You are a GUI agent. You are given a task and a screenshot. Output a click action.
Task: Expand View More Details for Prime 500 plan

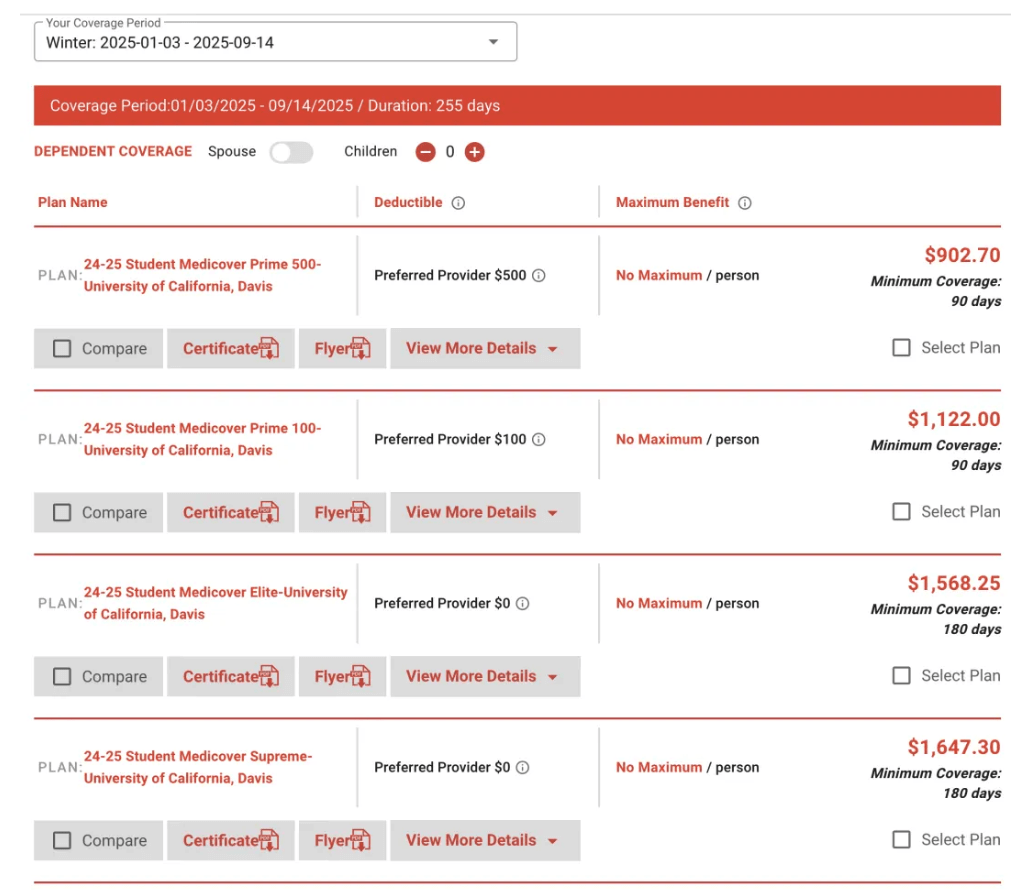click(485, 348)
